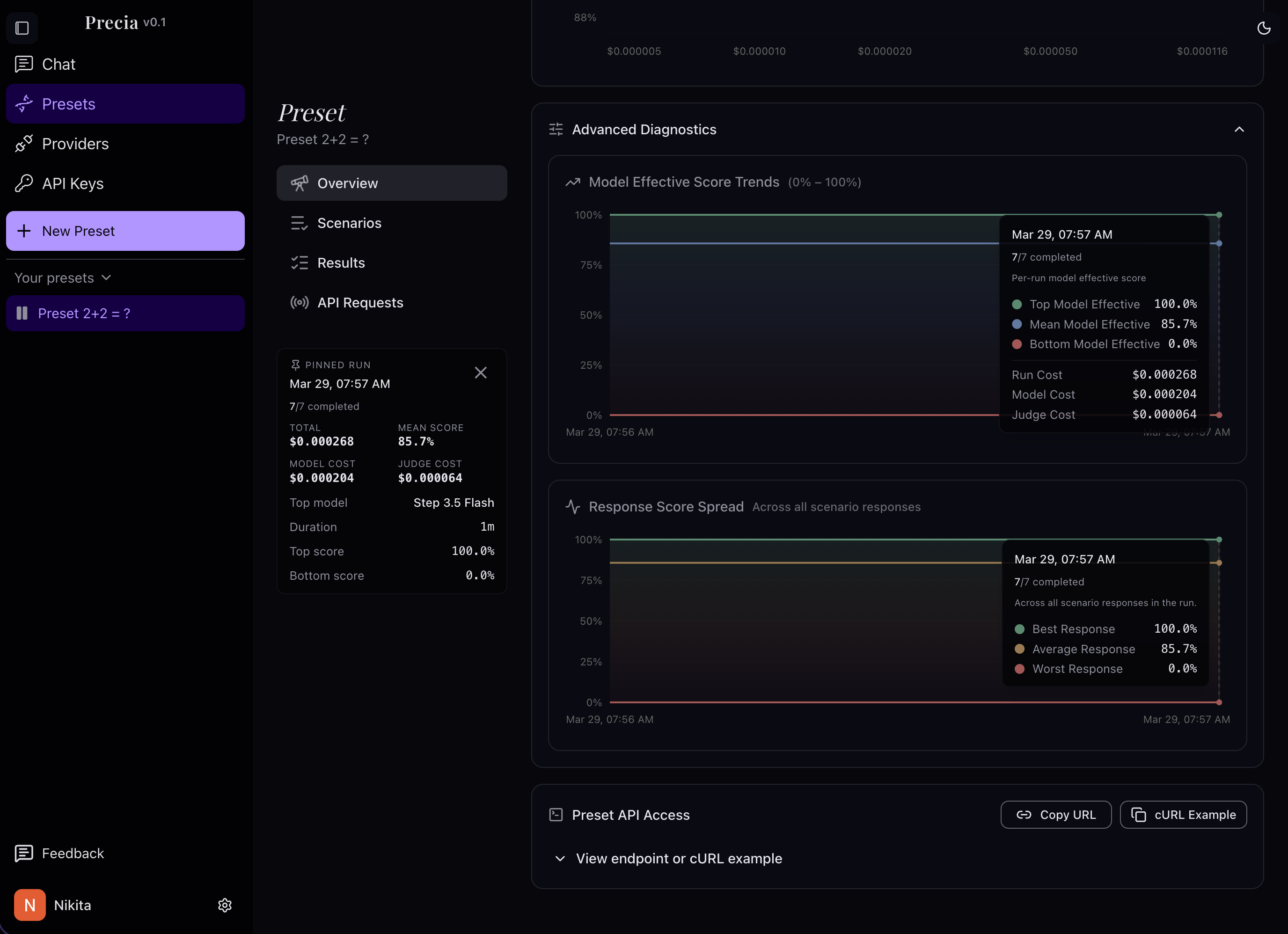Switch to the Scenarios tab
1288x934 pixels.
click(349, 223)
